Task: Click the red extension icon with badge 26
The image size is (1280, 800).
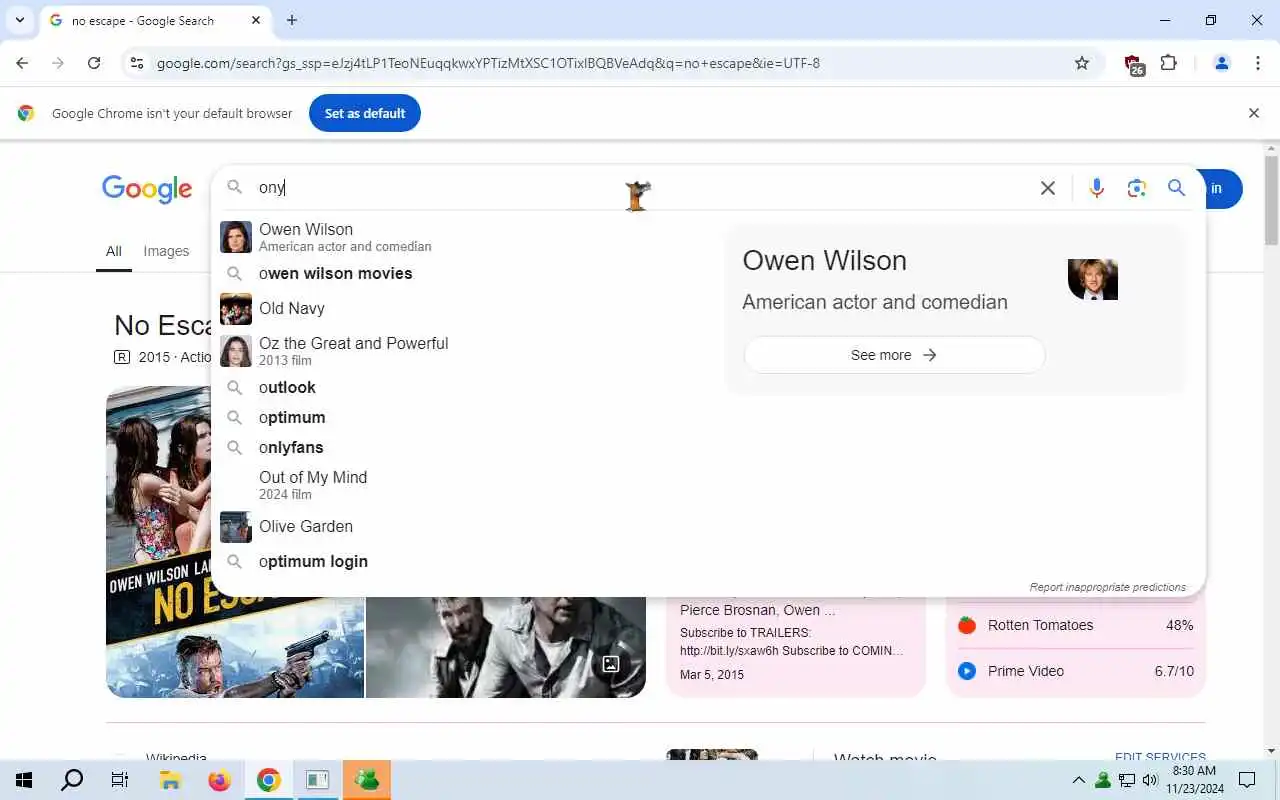Action: click(x=1134, y=64)
